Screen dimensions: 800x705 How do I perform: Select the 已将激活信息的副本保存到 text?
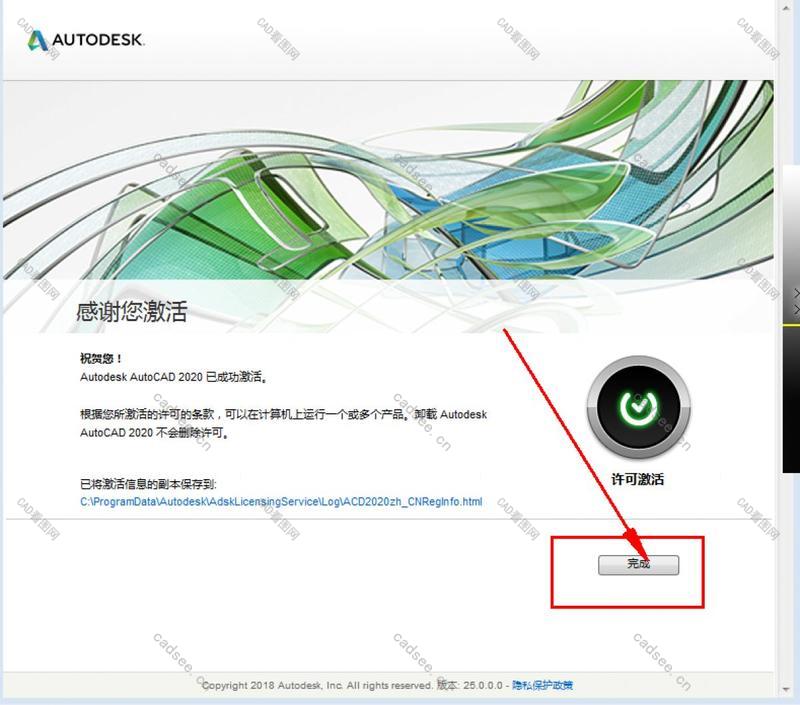click(x=148, y=484)
